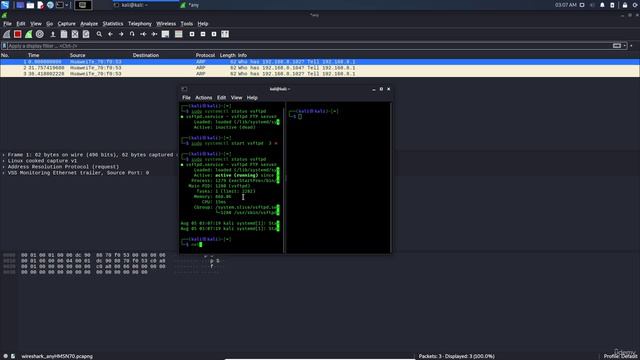
Task: Open Wireshark's View menu
Action: (x=36, y=24)
